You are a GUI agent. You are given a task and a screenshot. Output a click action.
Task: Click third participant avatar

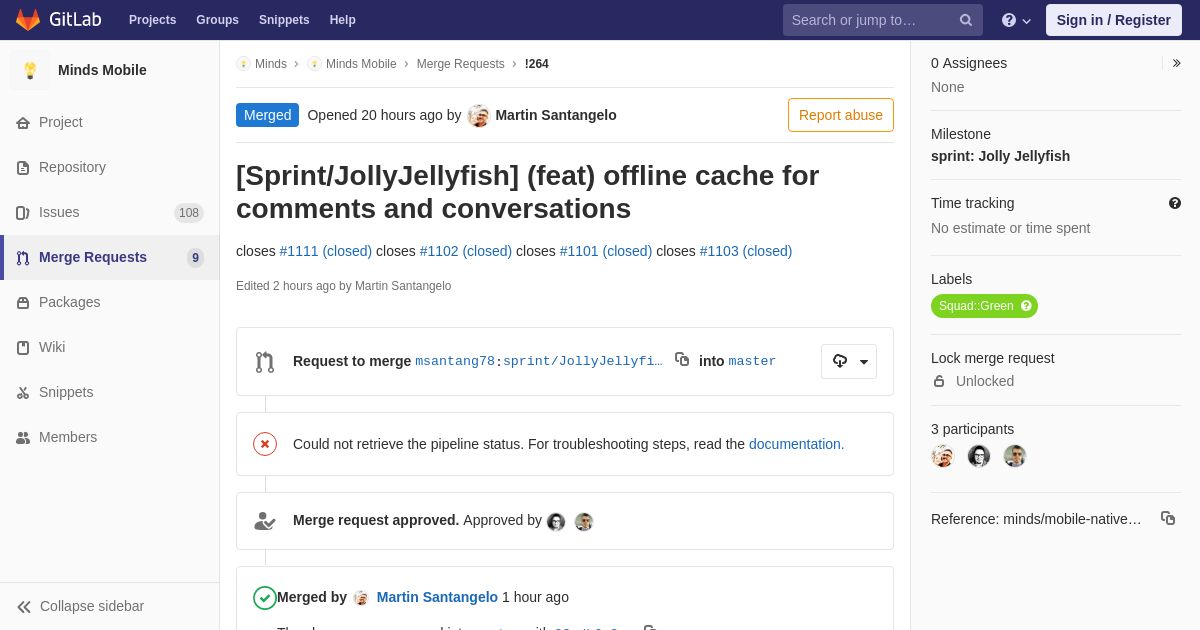click(1015, 456)
